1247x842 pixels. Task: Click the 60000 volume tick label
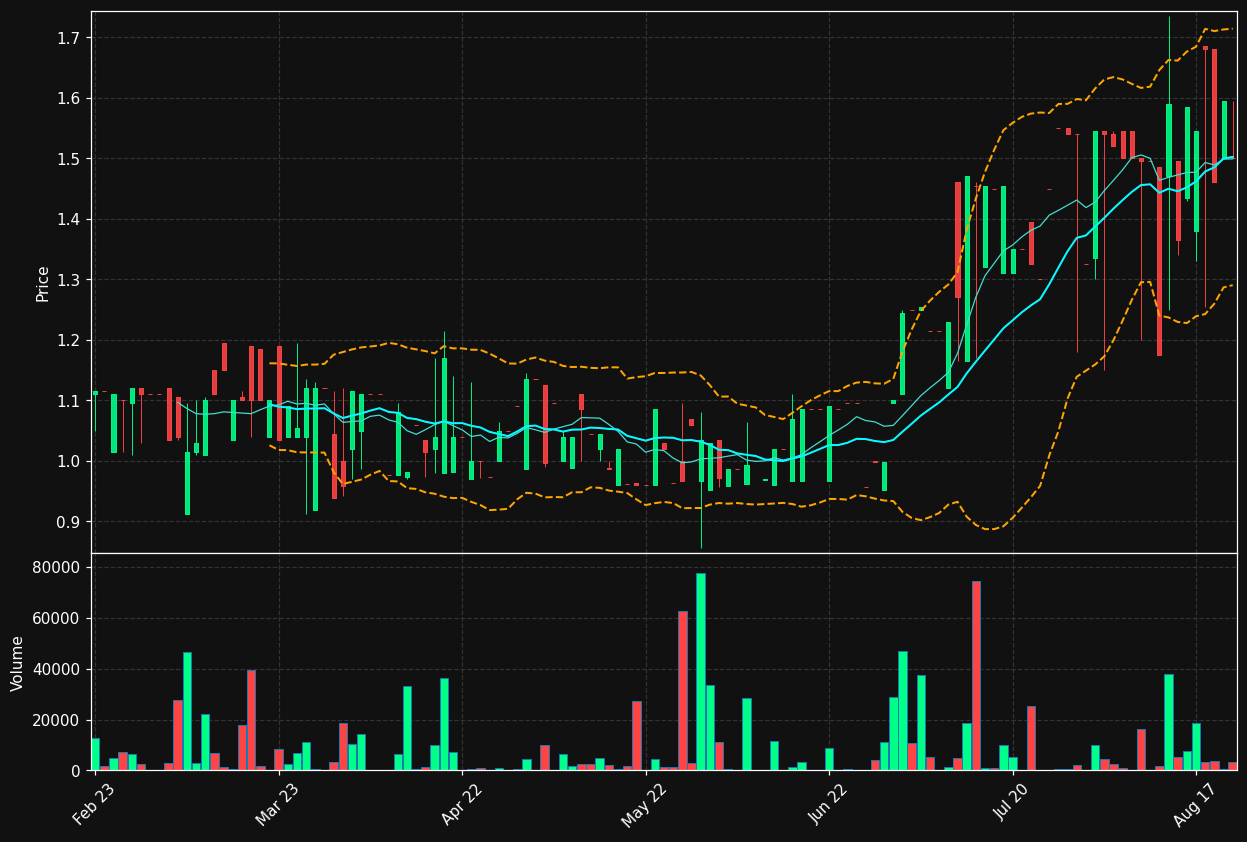pyautogui.click(x=59, y=619)
